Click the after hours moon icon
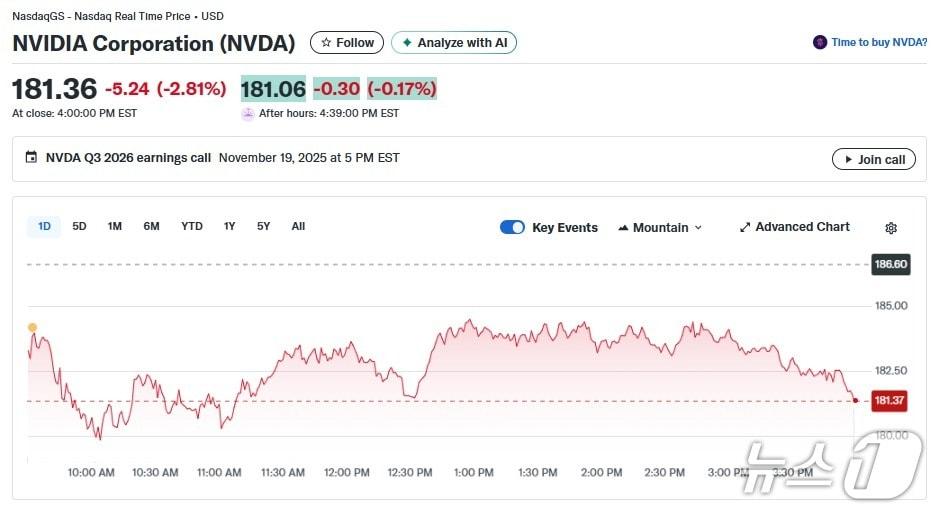 [x=248, y=114]
